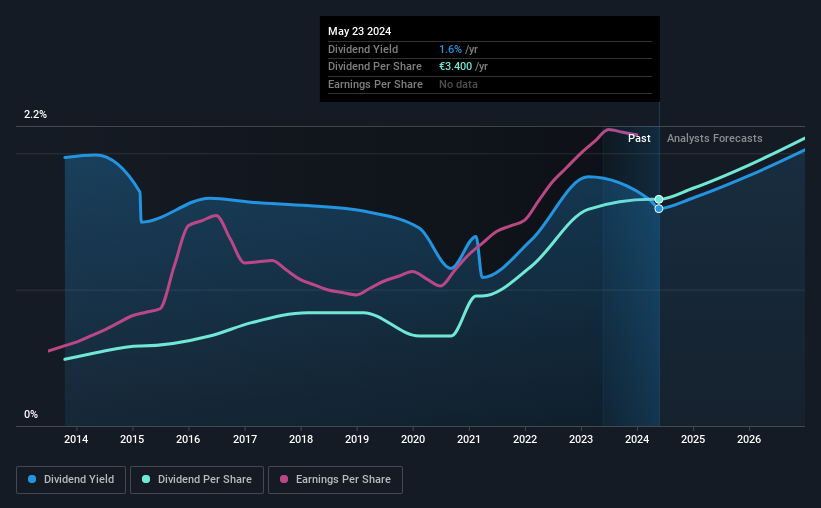Toggle the Dividend Yield legend button
821x508 pixels.
coord(71,480)
